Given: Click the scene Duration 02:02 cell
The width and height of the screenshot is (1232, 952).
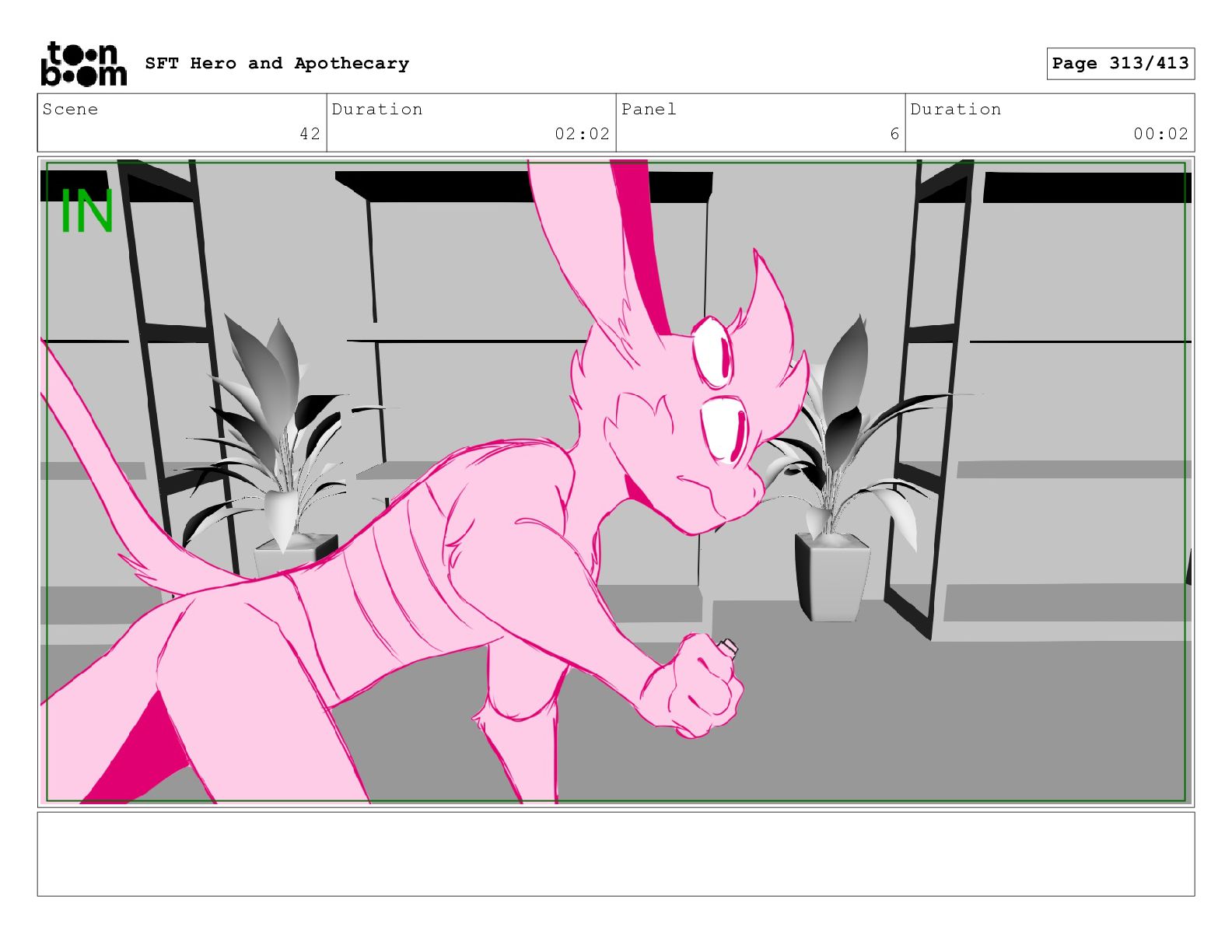Looking at the screenshot, I should (471, 123).
